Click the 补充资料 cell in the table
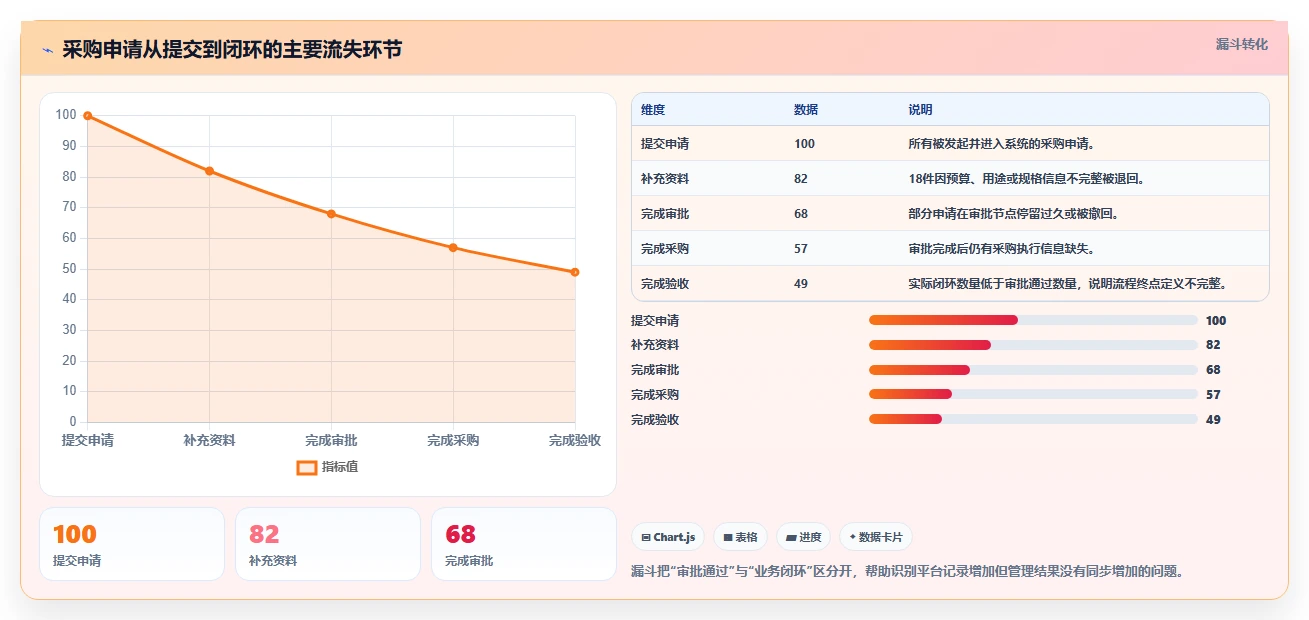The height and width of the screenshot is (620, 1309). click(665, 179)
